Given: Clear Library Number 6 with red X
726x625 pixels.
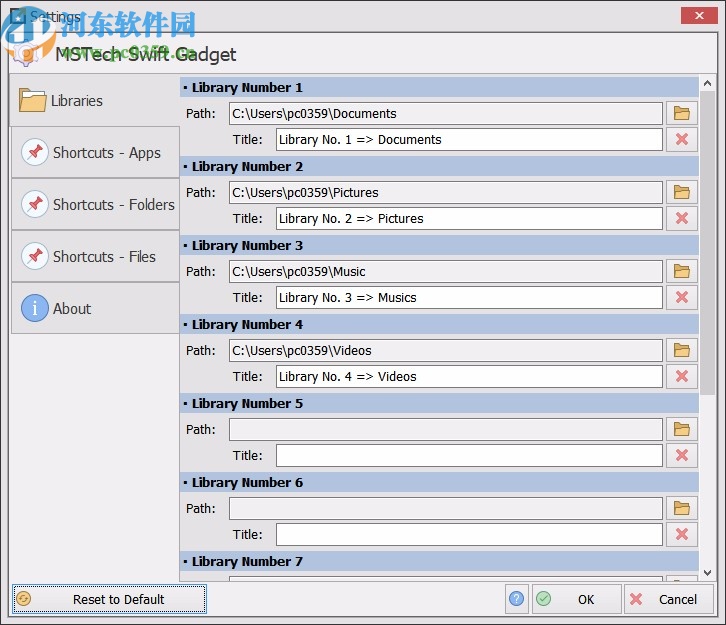Looking at the screenshot, I should (682, 534).
